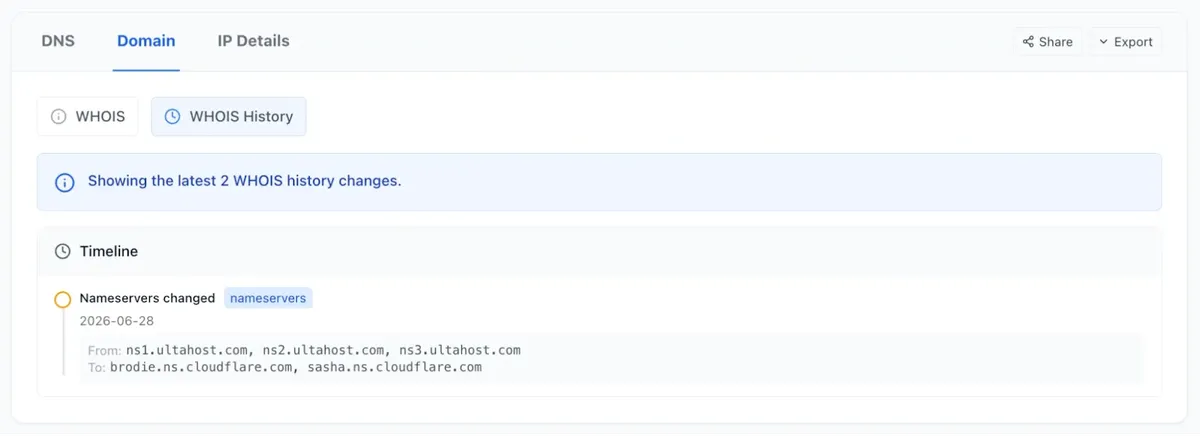
Task: Click the chevron arrow next to Export
Action: [x=1103, y=42]
